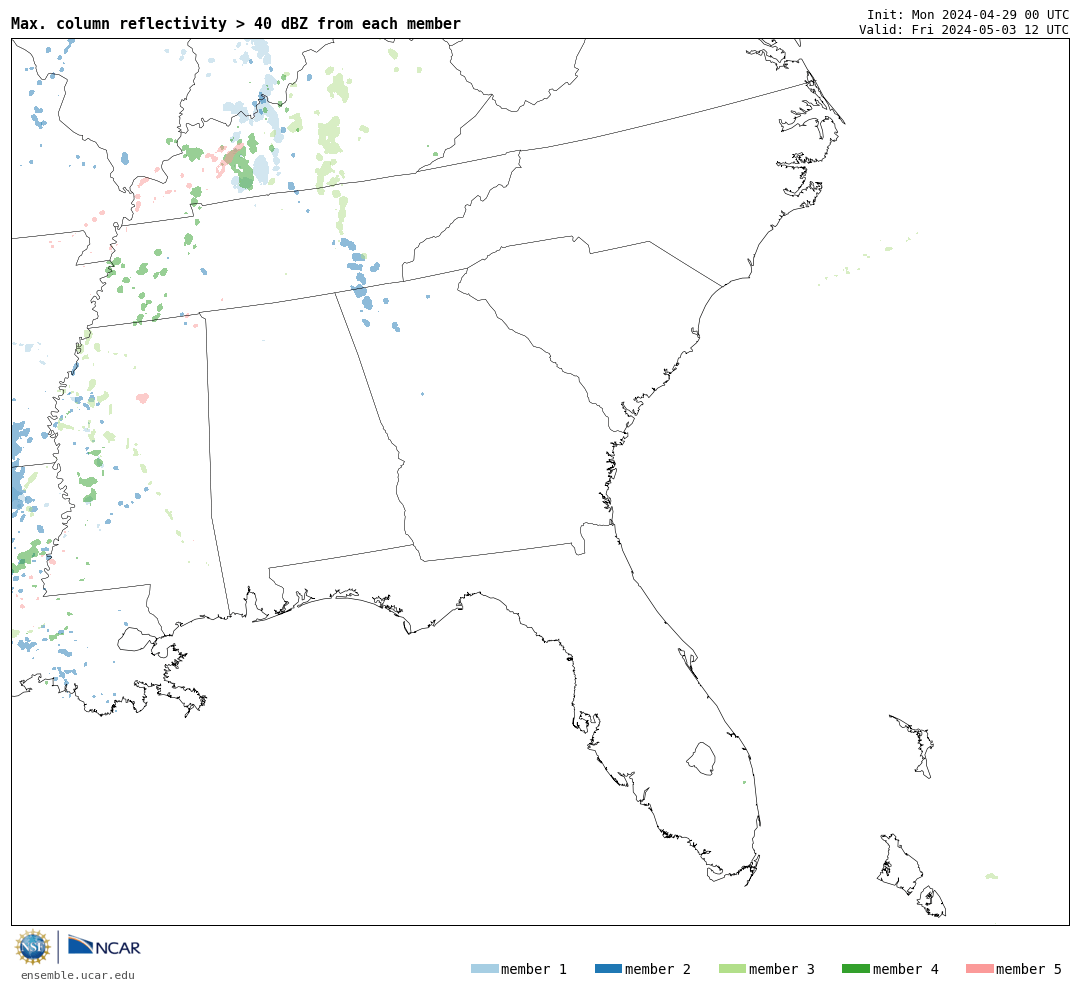Click the 'Valid: Fri 2024-05-03 12 UTC' text
Image resolution: width=1080 pixels, height=988 pixels.
[964, 30]
